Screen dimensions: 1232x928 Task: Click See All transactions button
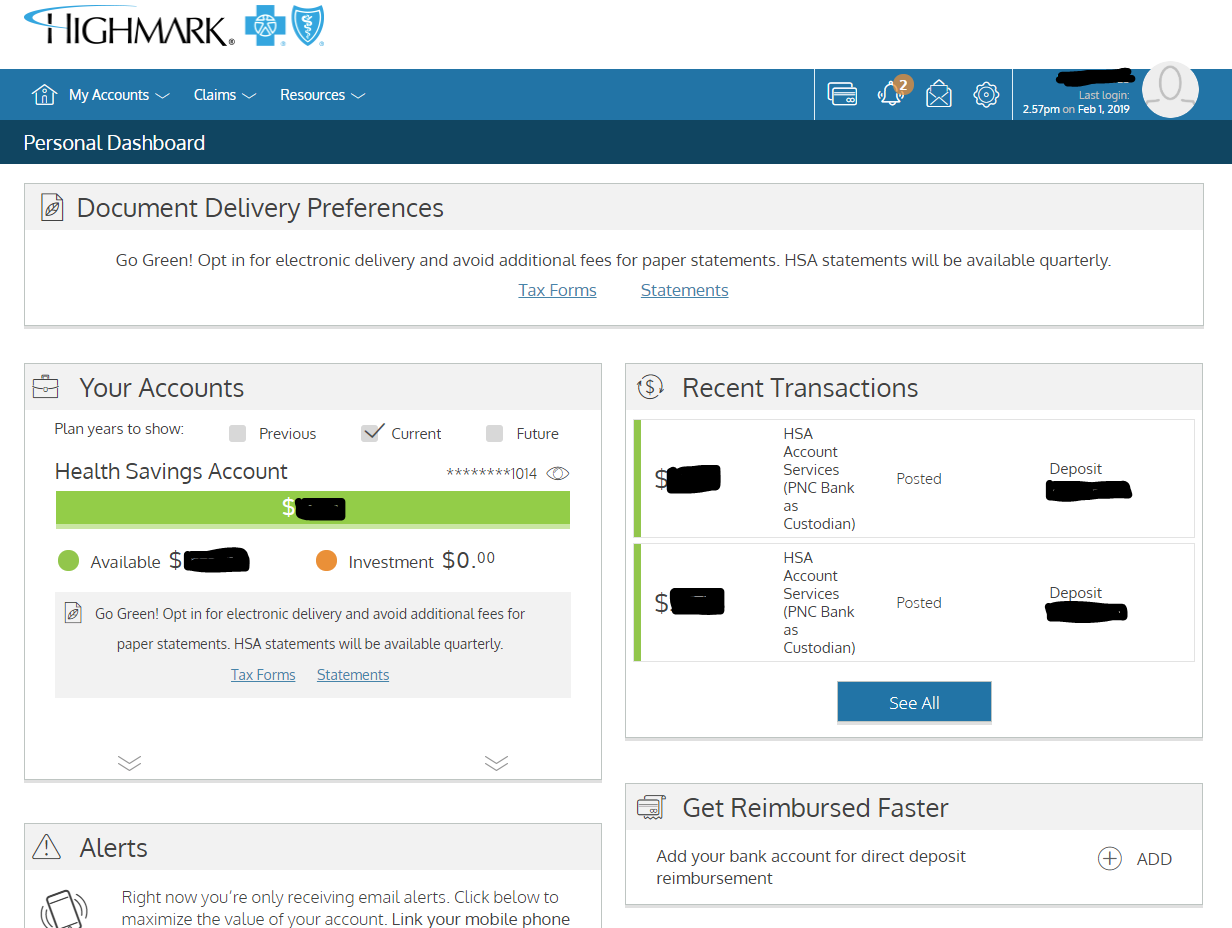tap(914, 703)
